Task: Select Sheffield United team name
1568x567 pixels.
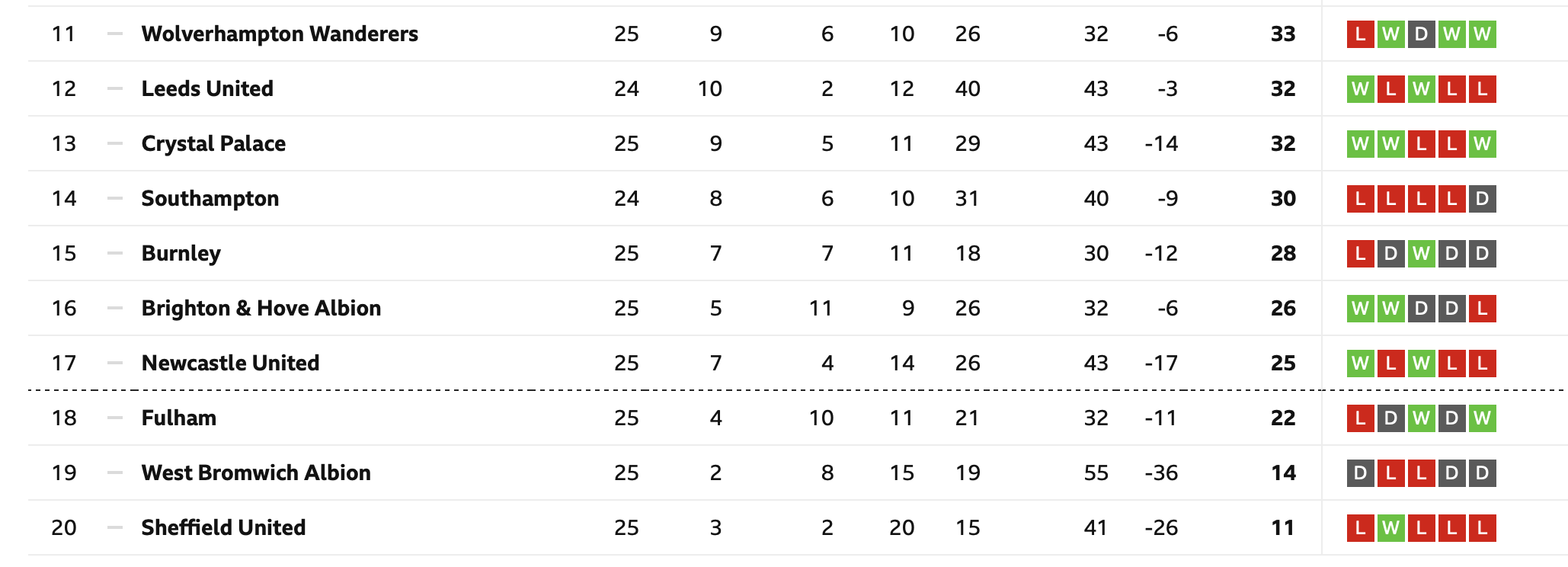Action: coord(223,527)
